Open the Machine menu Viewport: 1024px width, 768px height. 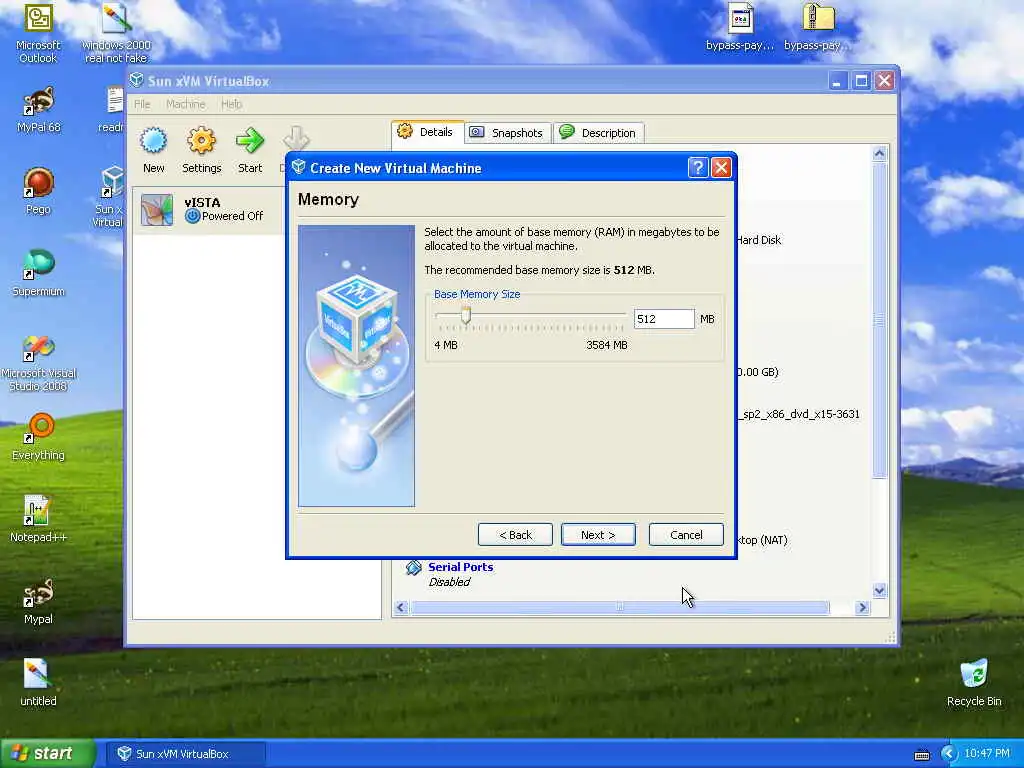185,104
